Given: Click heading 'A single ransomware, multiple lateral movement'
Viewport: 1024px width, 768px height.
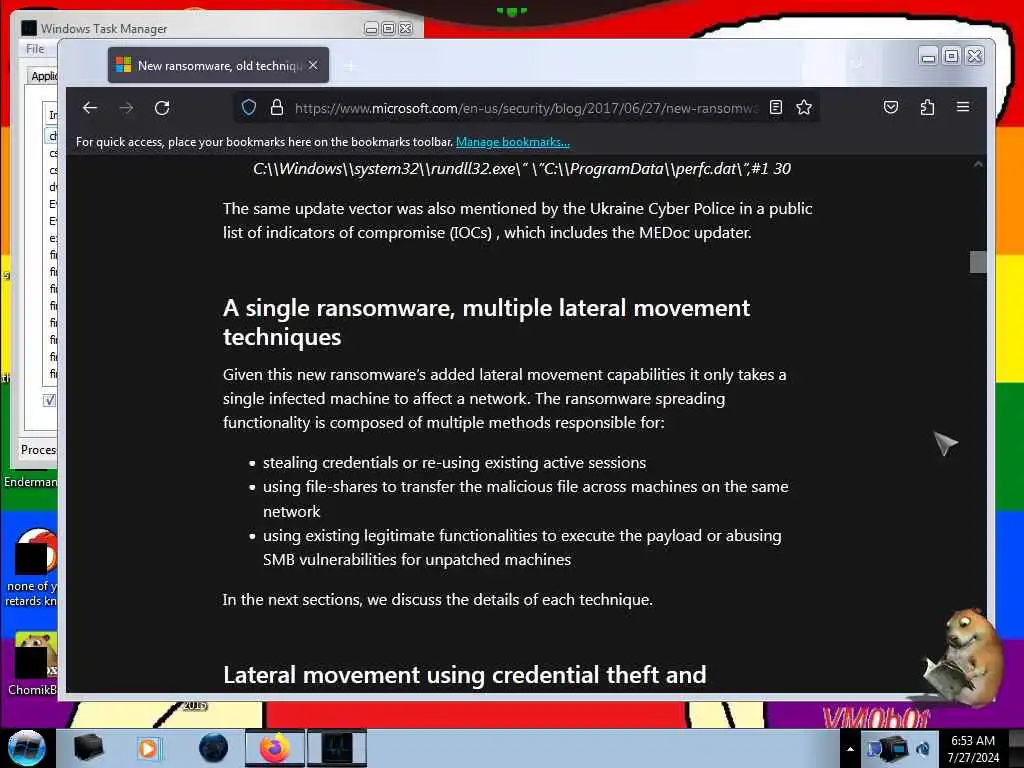Looking at the screenshot, I should tap(486, 322).
